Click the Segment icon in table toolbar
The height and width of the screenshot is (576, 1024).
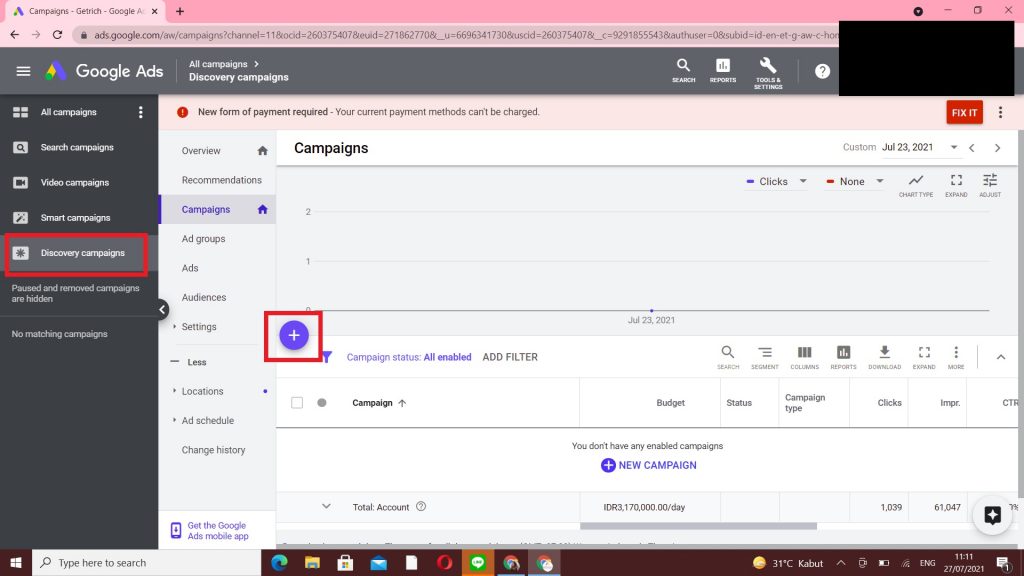(765, 356)
